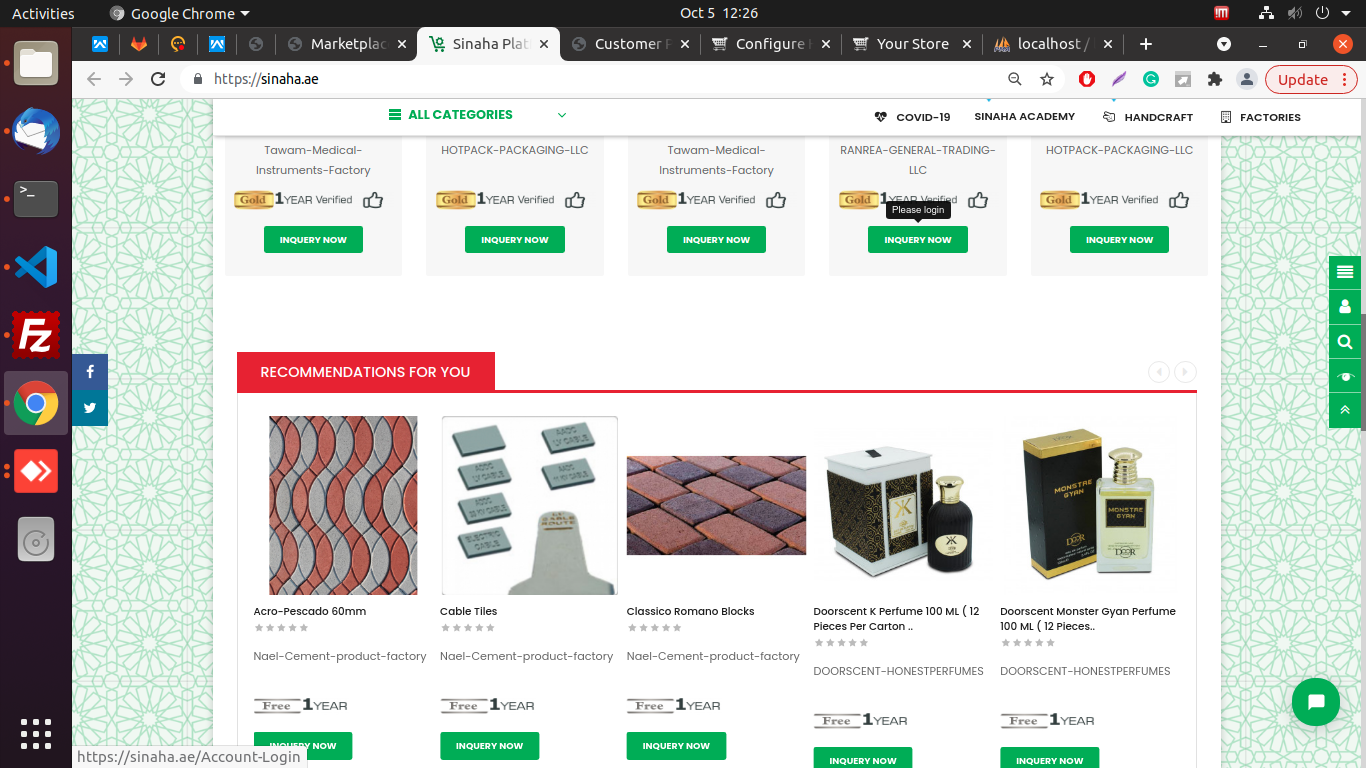Image resolution: width=1366 pixels, height=768 pixels.
Task: Open Doorscent Monster Gyan Perfume product link
Action: [x=1088, y=619]
